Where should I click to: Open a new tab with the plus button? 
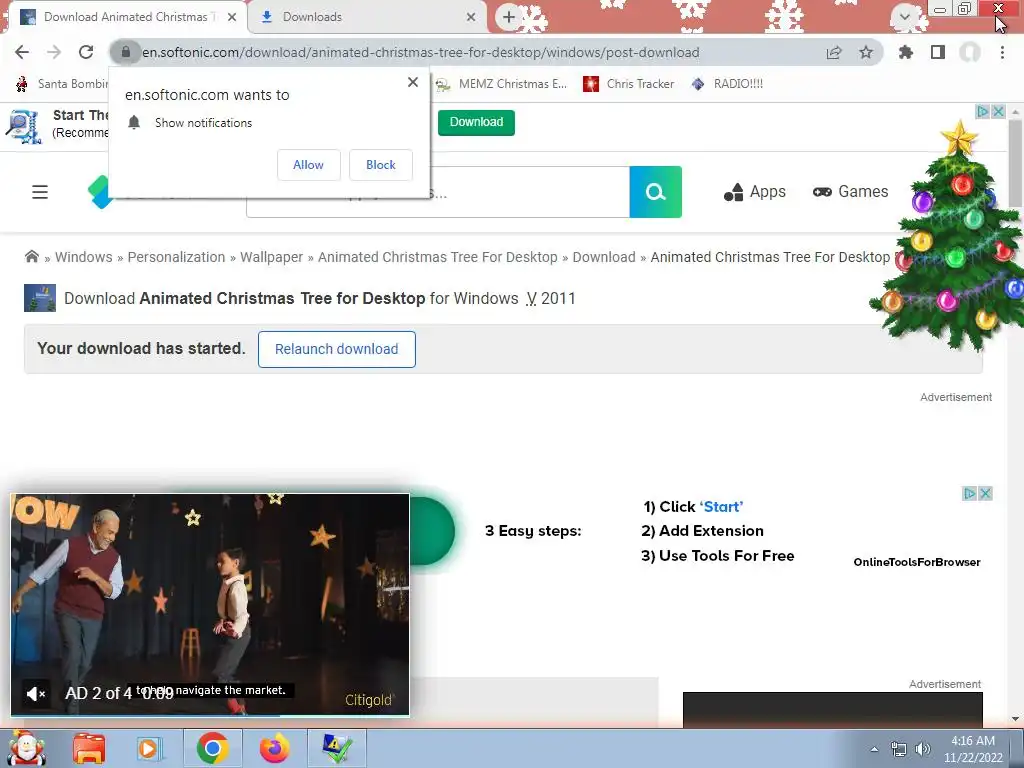[509, 17]
